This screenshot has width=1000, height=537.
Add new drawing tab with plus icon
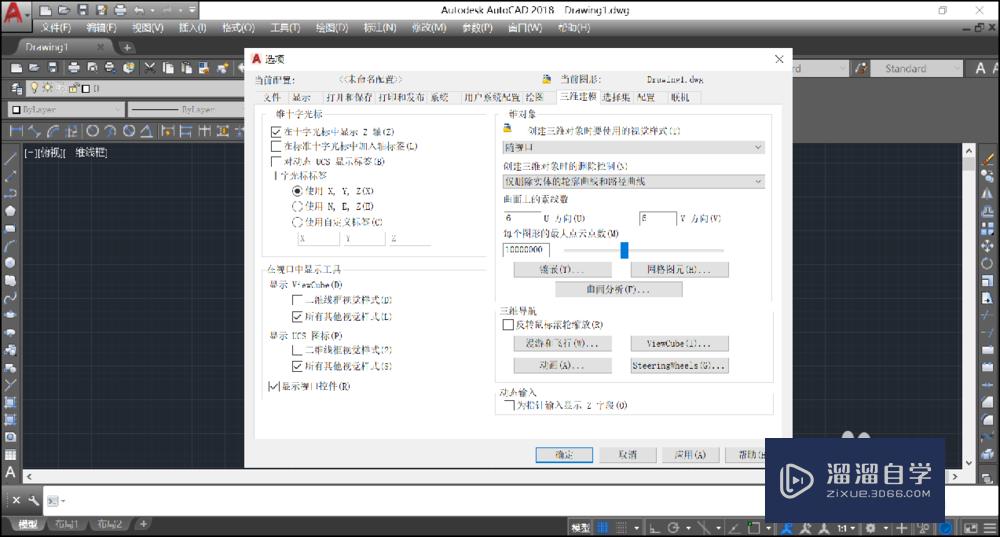click(x=127, y=47)
